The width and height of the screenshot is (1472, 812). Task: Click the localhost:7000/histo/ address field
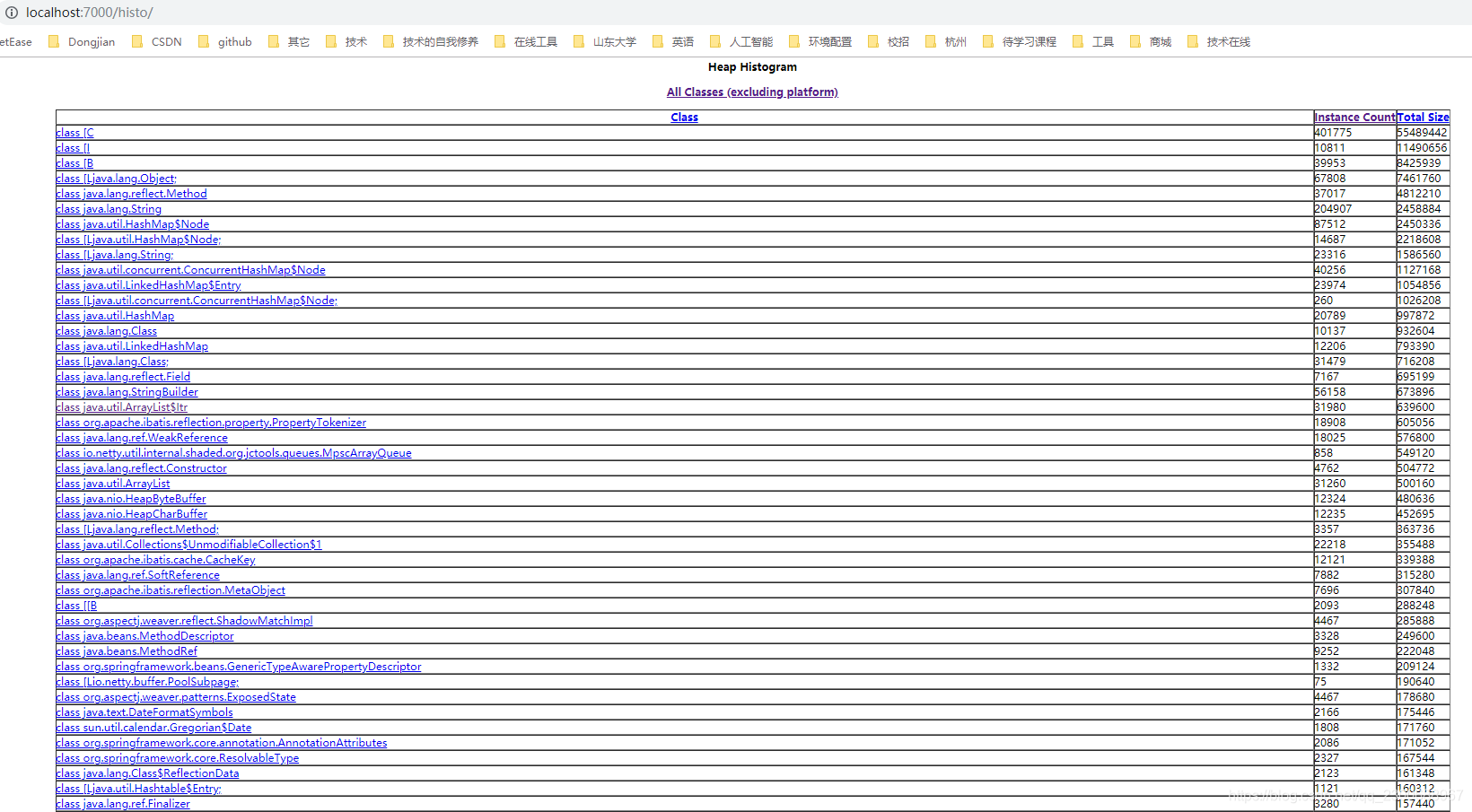(x=90, y=13)
